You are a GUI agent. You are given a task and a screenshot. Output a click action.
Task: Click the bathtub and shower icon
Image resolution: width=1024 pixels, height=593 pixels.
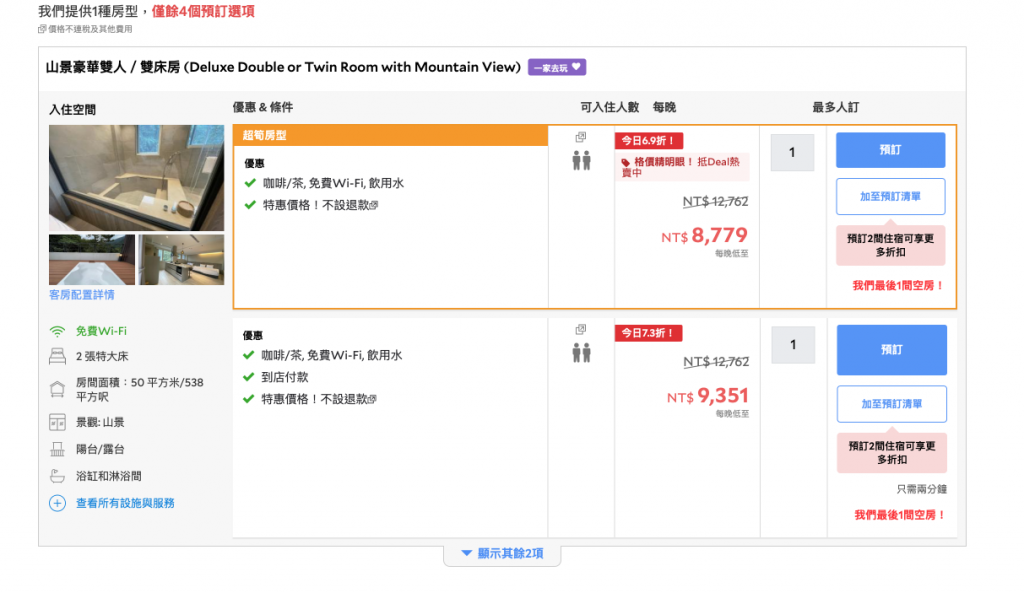coord(57,476)
